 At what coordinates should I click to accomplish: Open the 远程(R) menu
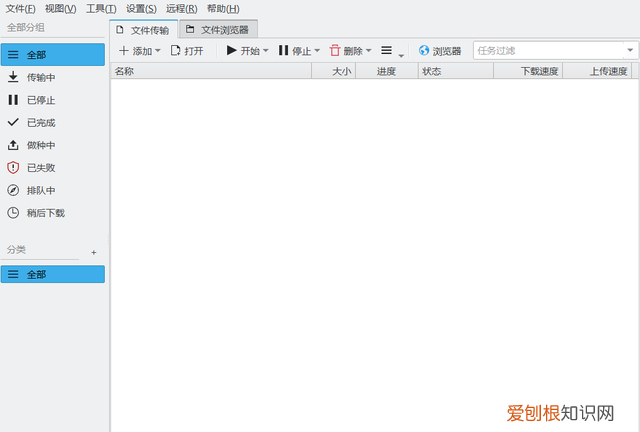coord(181,9)
